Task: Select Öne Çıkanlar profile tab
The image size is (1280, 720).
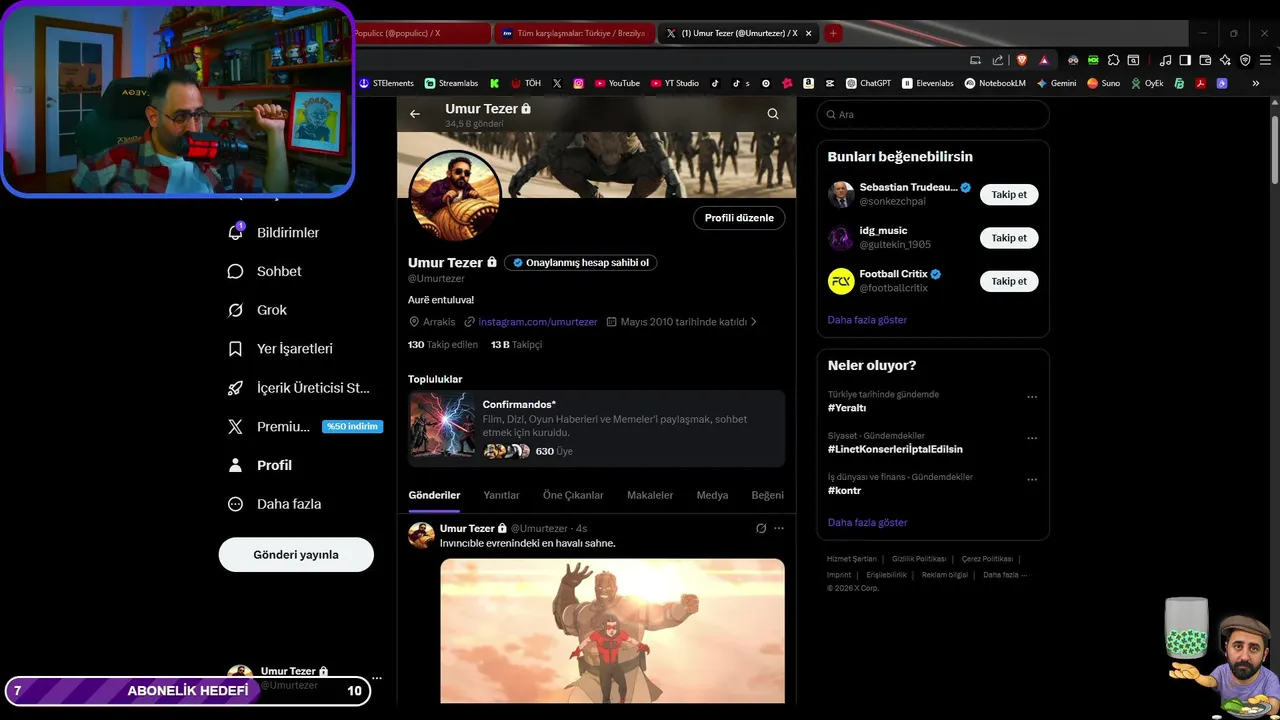Action: click(x=573, y=495)
